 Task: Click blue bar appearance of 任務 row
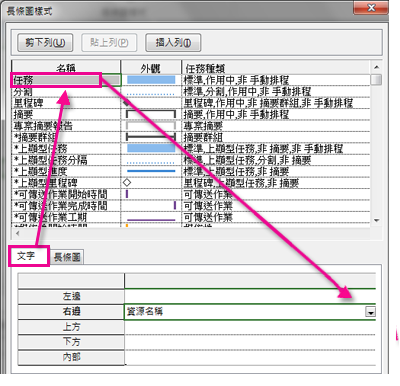coord(151,80)
